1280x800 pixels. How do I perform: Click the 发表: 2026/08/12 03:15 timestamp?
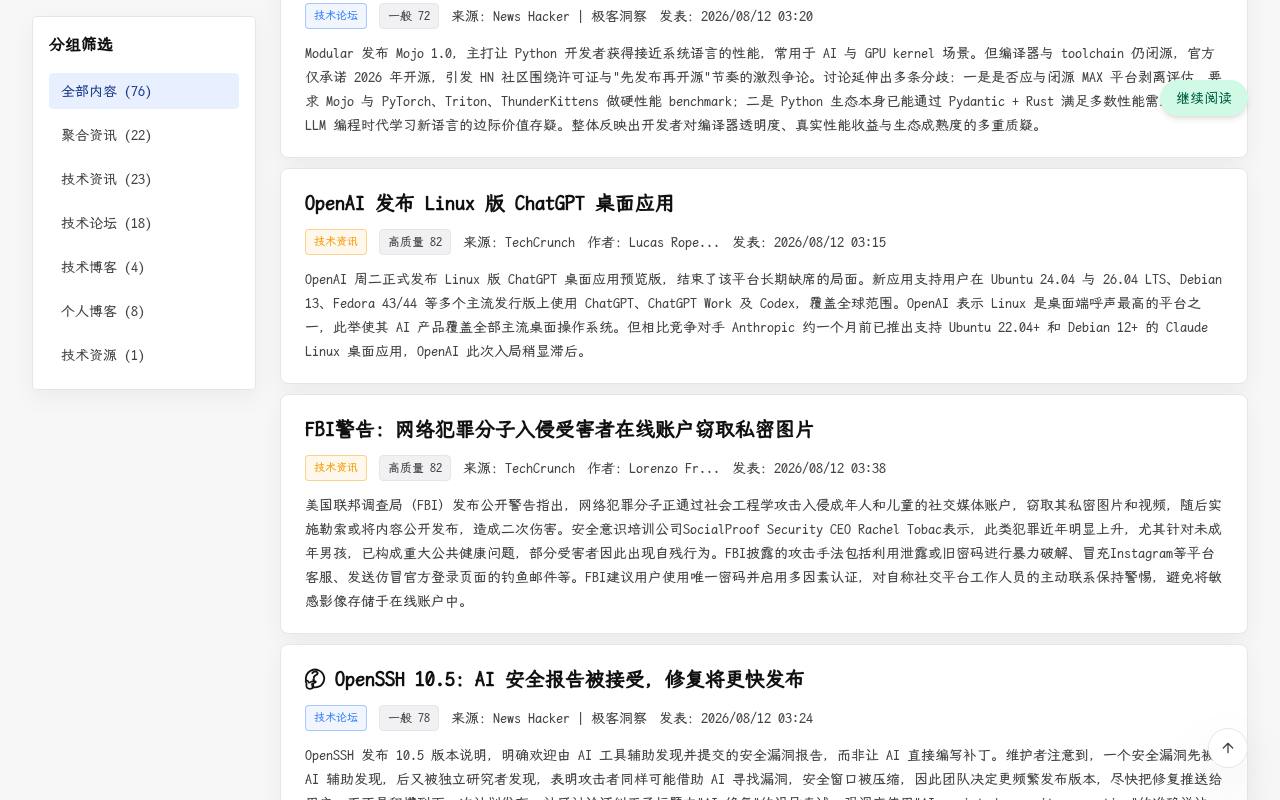point(809,242)
